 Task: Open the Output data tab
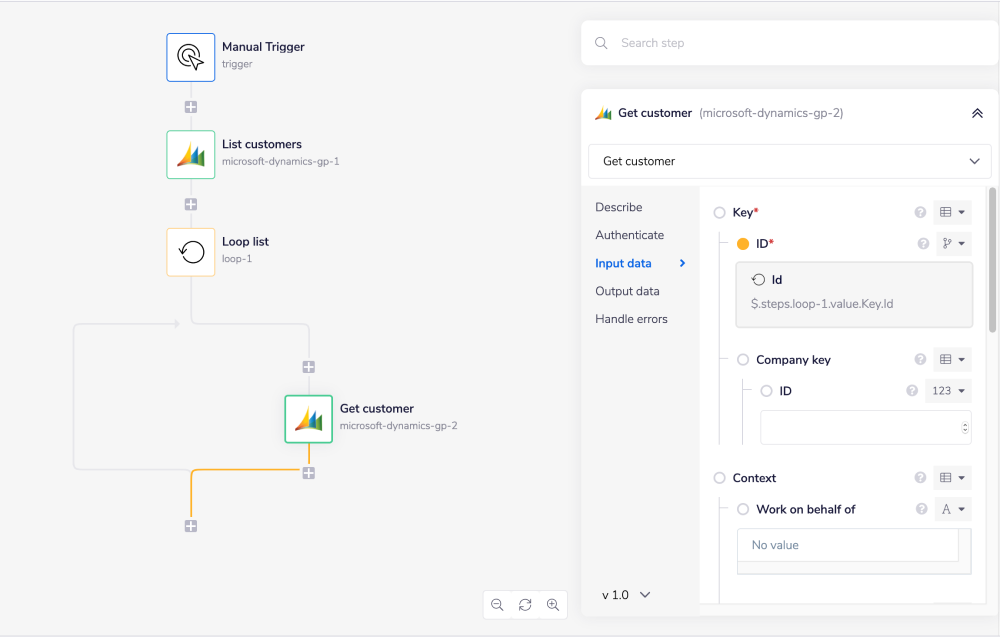[627, 291]
